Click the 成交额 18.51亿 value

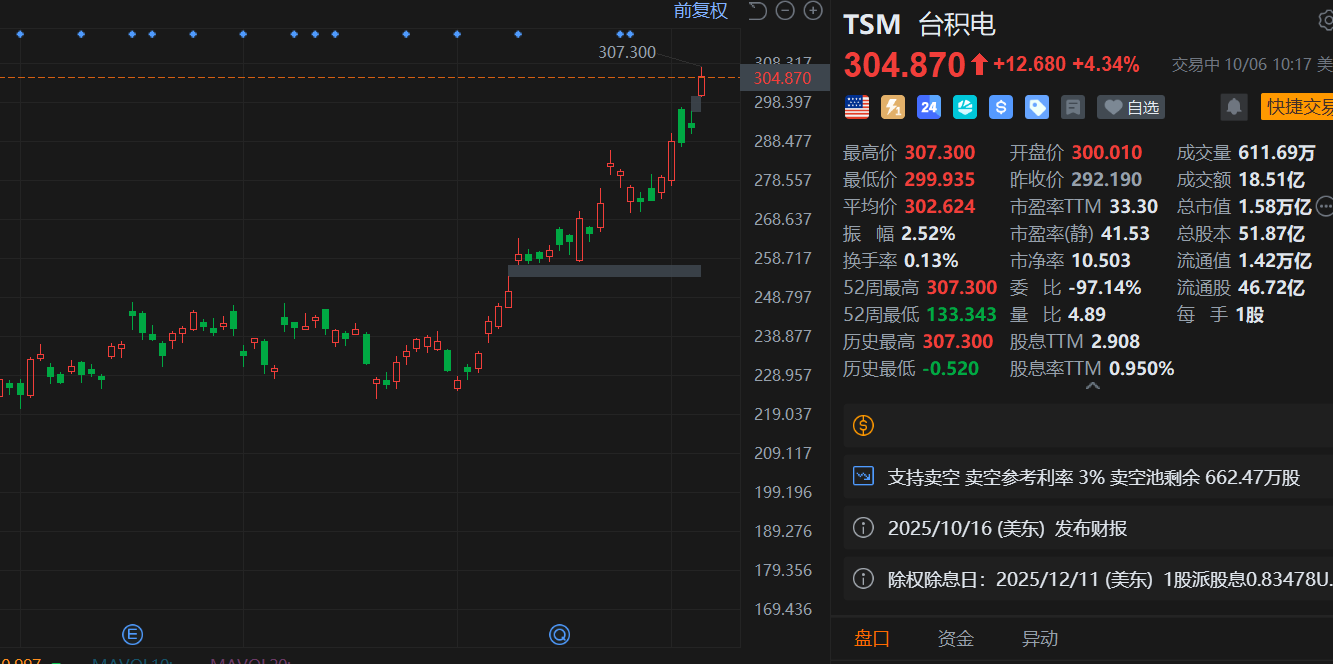coord(1272,180)
